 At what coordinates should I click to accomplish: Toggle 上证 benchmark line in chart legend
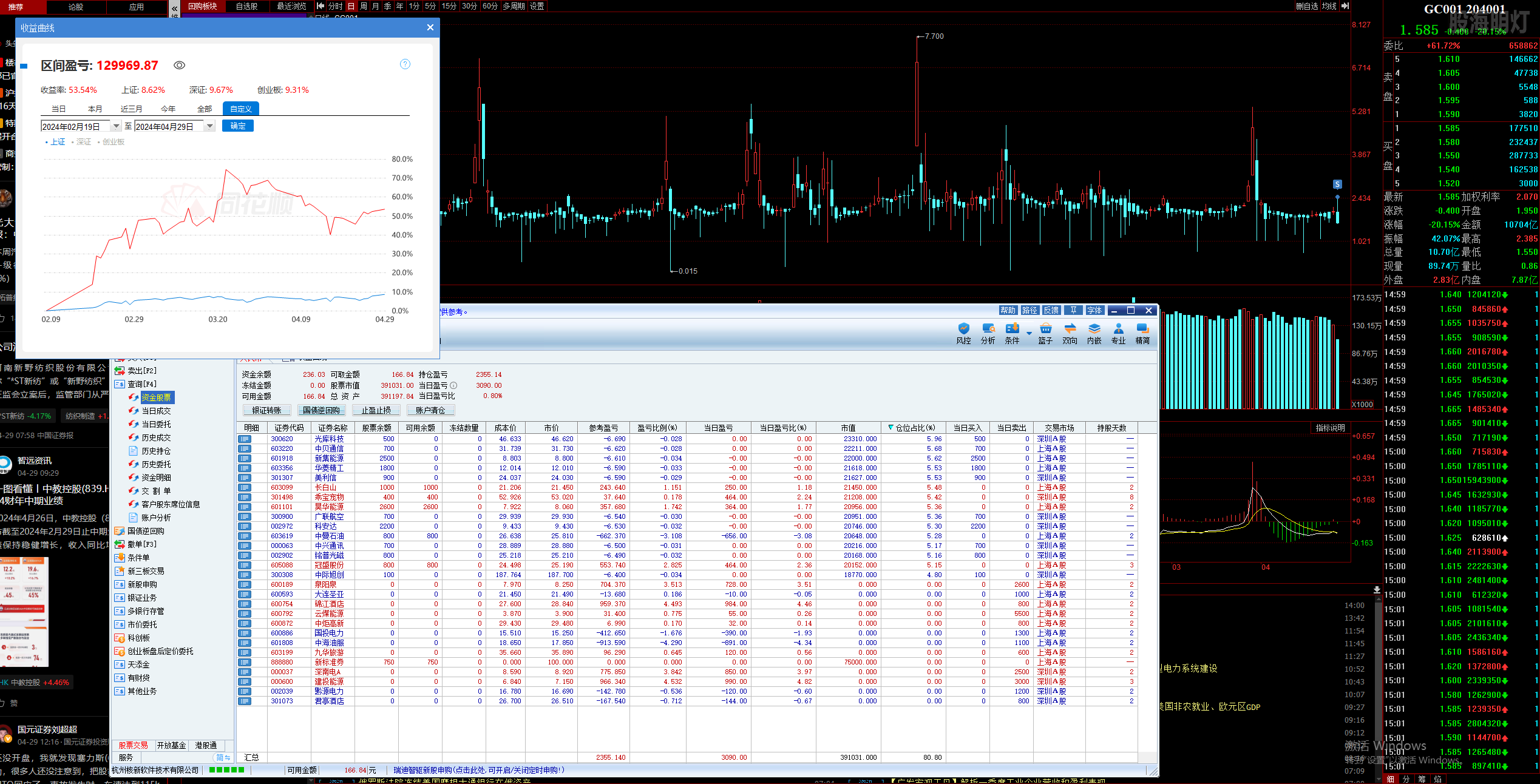coord(55,141)
